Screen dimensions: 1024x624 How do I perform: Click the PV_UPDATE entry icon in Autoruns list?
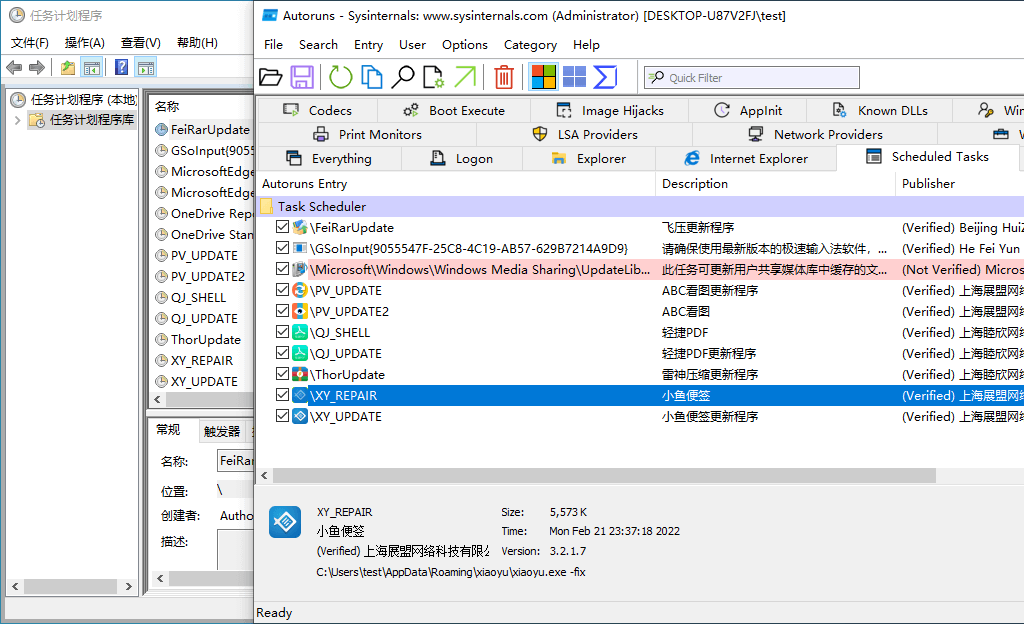(x=300, y=290)
